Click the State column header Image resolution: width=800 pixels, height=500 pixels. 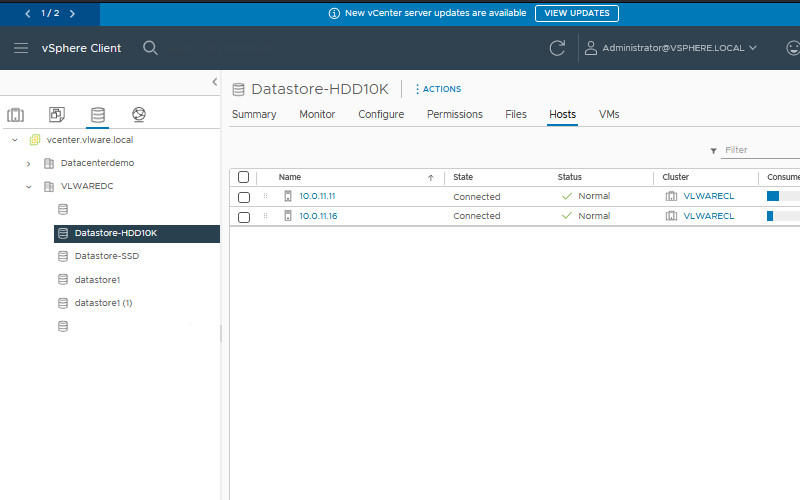pos(463,177)
